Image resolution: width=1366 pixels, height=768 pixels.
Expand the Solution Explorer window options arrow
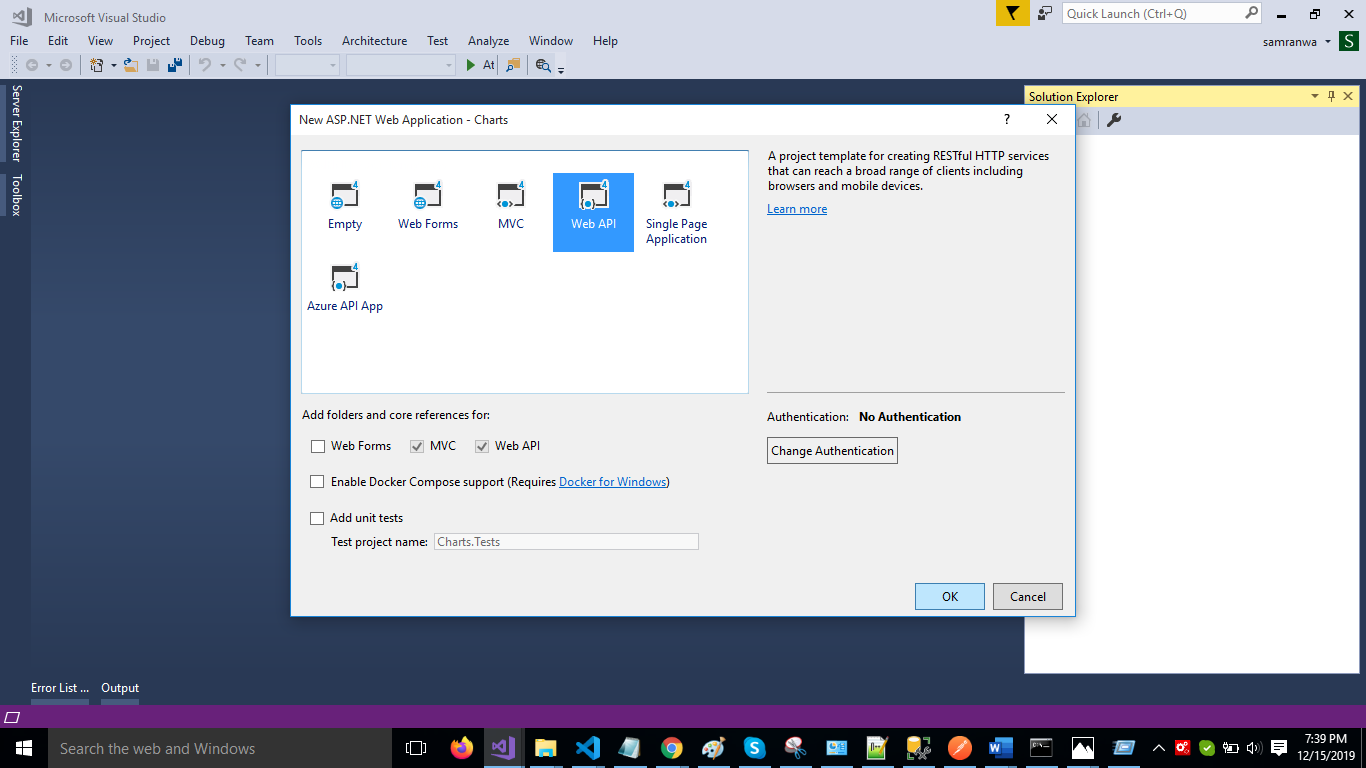click(1315, 97)
